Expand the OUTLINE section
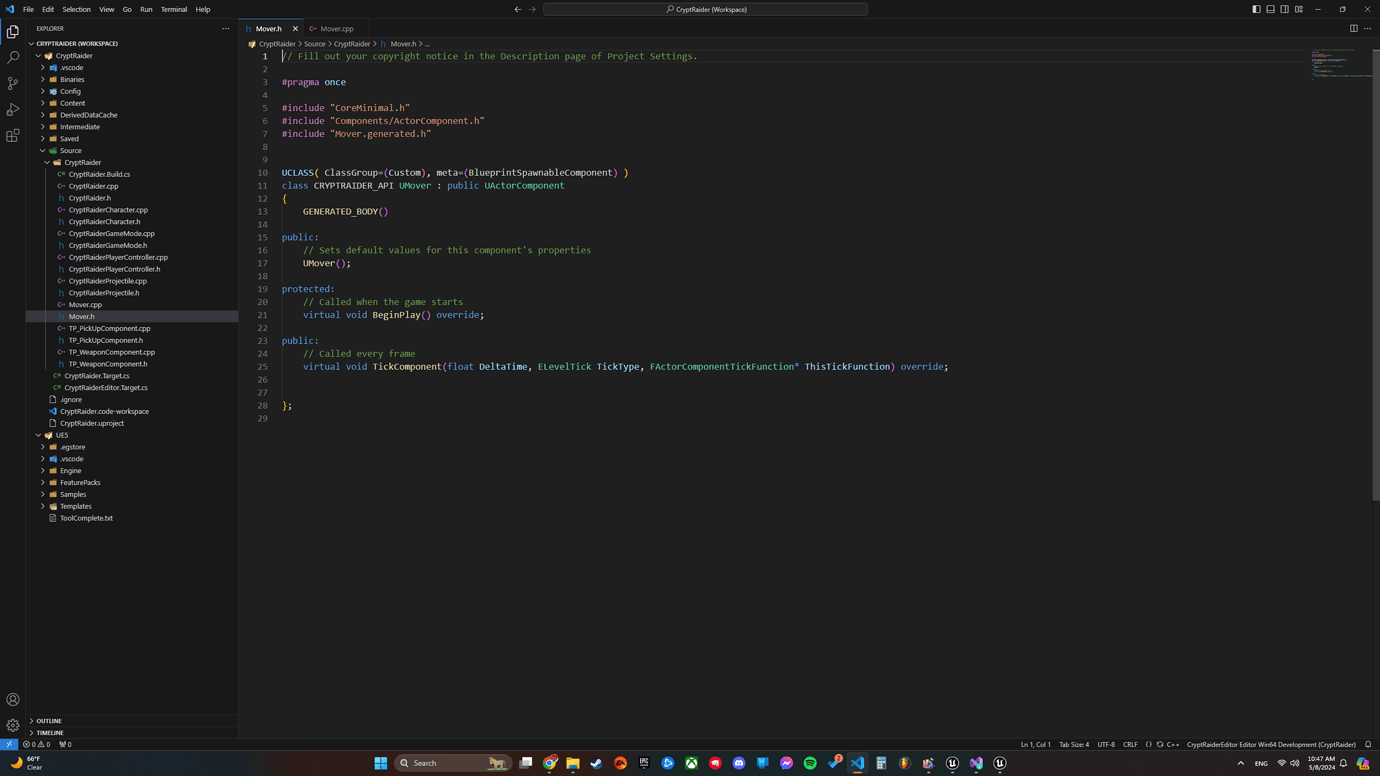The height and width of the screenshot is (776, 1380). (x=48, y=720)
